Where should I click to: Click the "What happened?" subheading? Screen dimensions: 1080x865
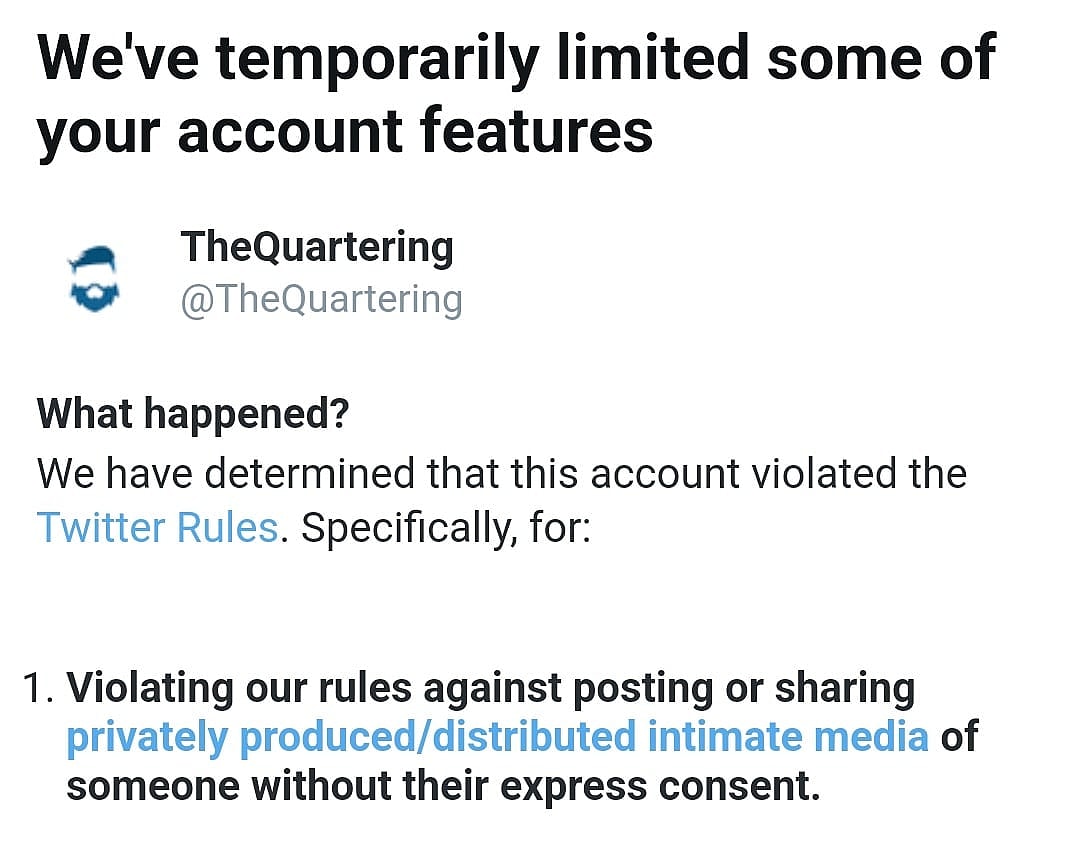(193, 414)
